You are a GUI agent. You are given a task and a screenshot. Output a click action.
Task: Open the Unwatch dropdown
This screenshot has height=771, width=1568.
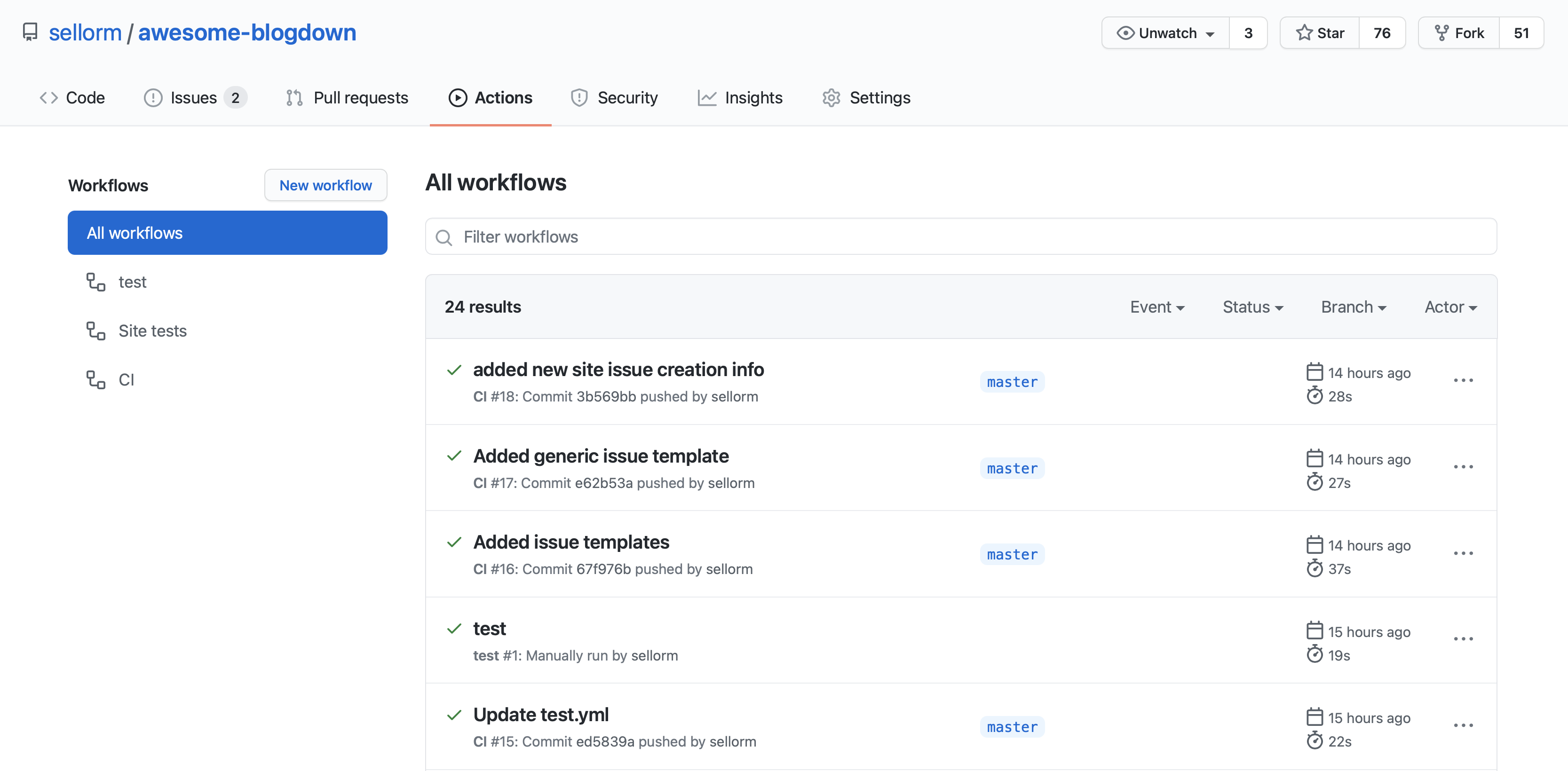point(1165,33)
